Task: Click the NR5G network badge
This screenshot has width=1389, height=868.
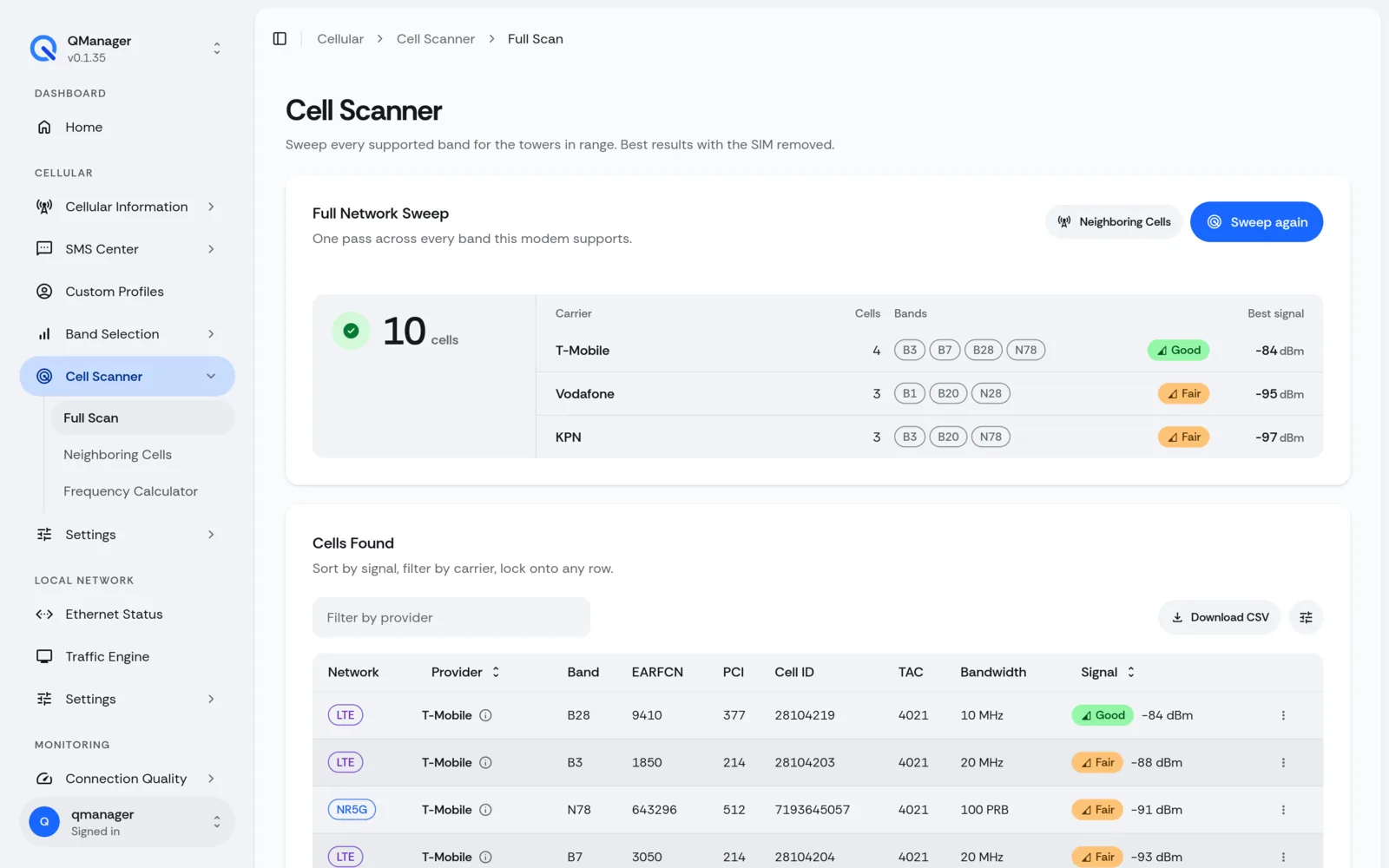Action: 352,810
